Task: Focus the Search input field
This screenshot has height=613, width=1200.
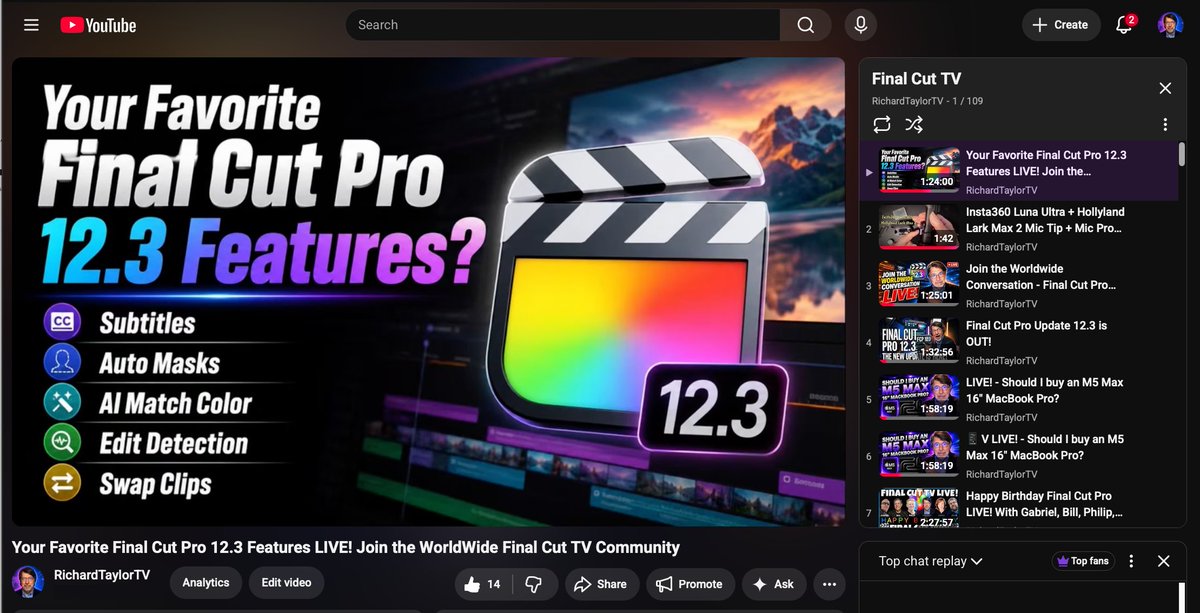Action: (x=563, y=25)
